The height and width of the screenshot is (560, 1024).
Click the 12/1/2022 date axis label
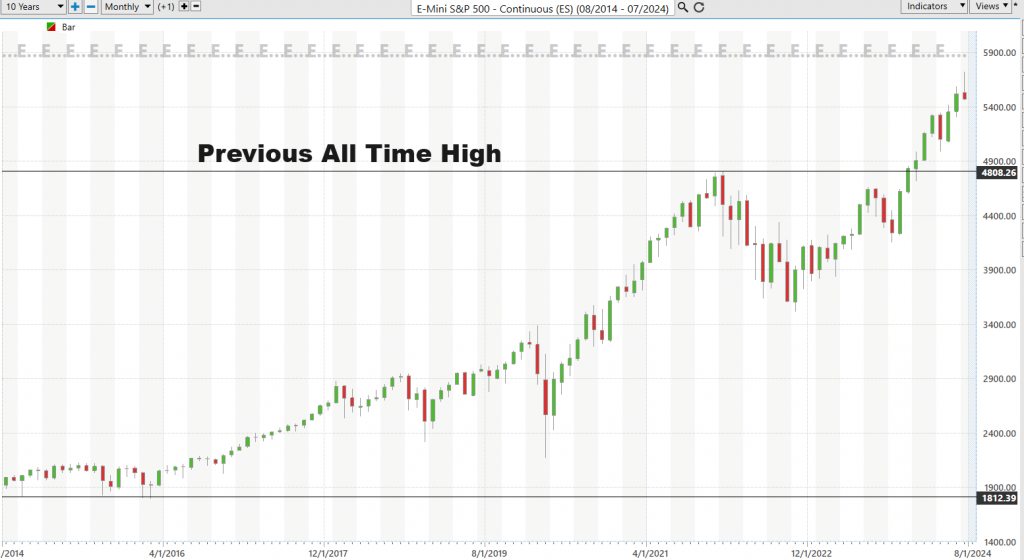coord(811,553)
